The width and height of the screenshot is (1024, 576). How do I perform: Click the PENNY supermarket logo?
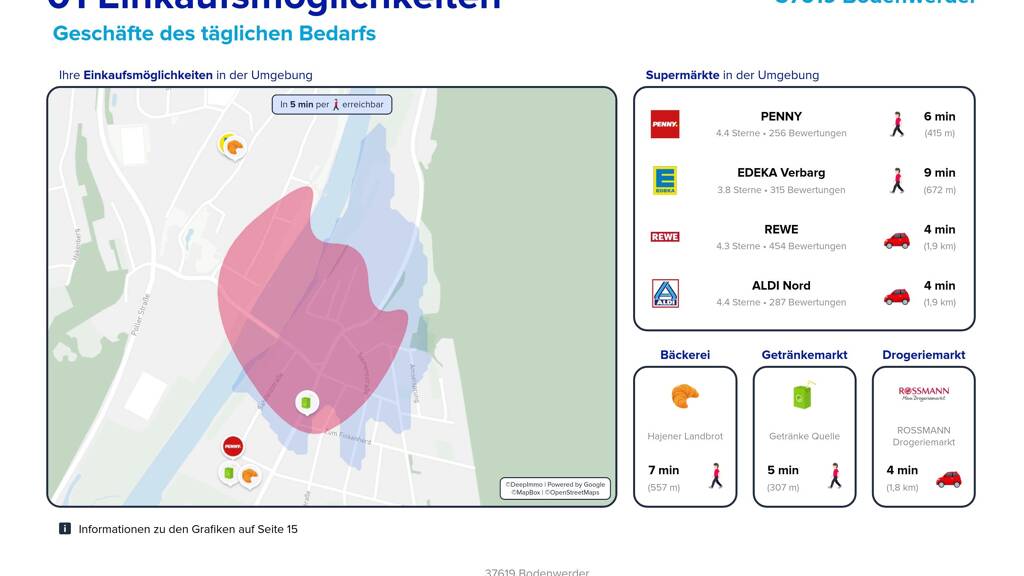point(664,124)
